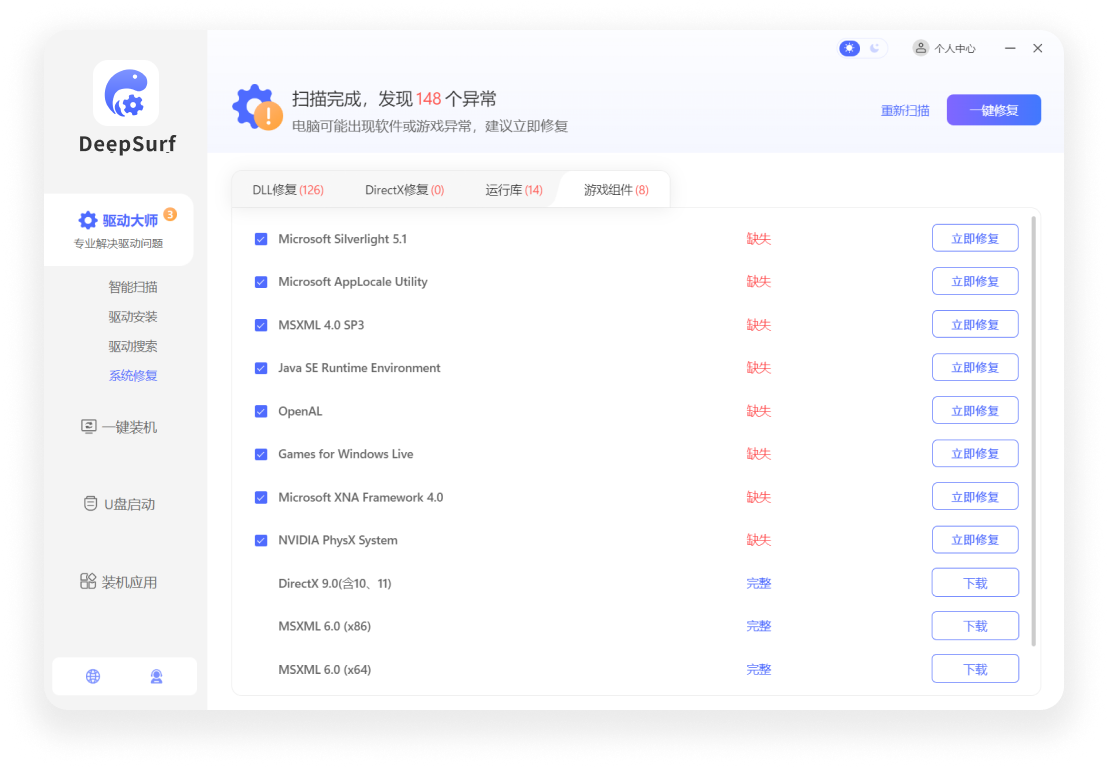Uncheck Games for Windows Live
The image size is (1108, 768).
point(261,453)
